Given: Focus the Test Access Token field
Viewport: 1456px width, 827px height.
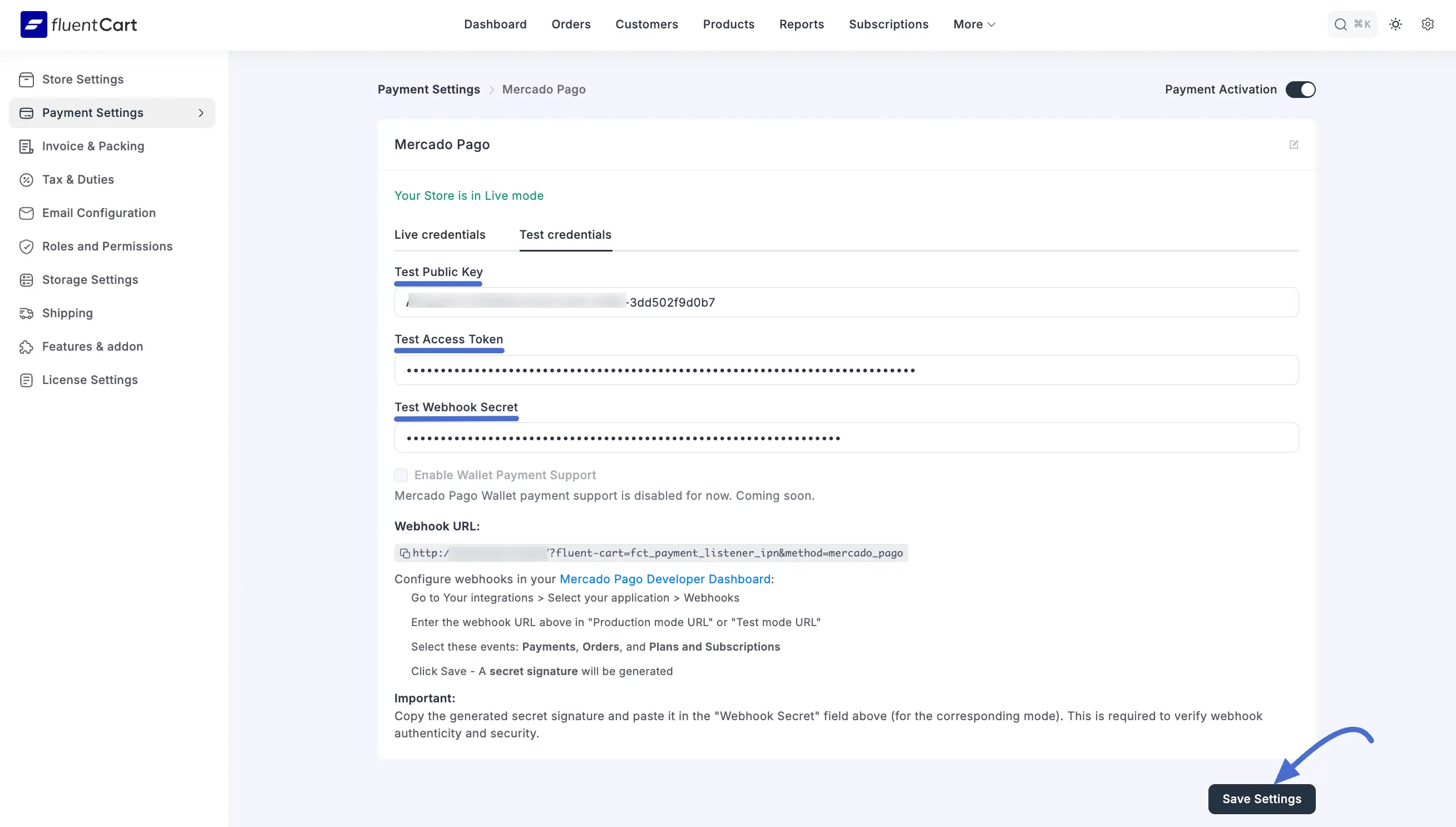Looking at the screenshot, I should pyautogui.click(x=846, y=370).
